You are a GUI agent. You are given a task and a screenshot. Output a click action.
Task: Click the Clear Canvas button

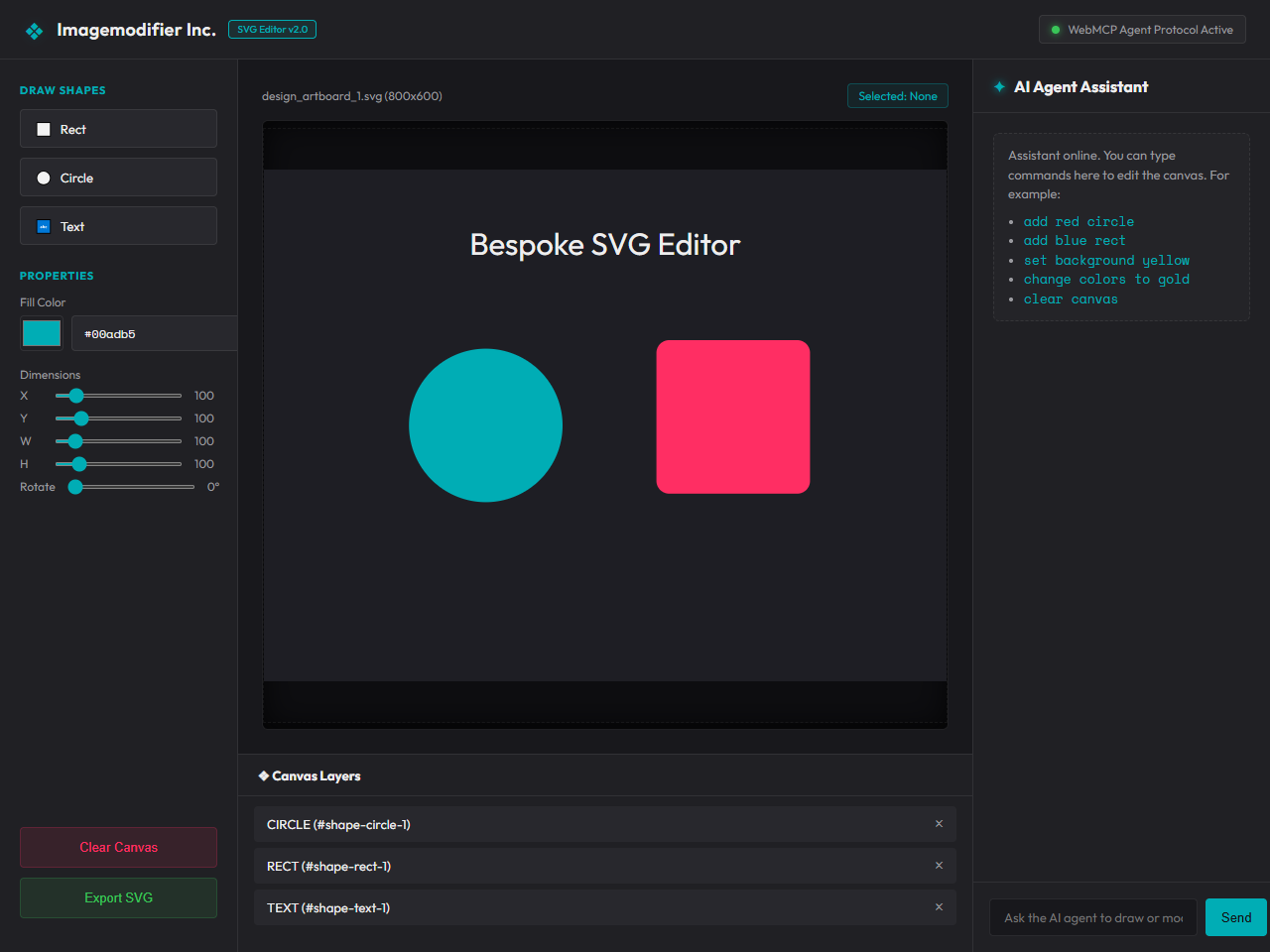(118, 847)
